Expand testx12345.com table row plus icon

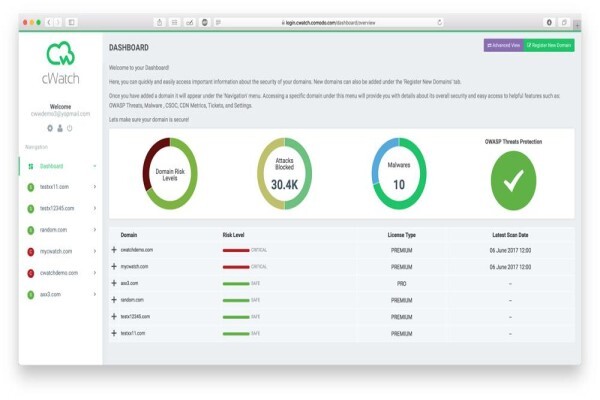tap(114, 317)
